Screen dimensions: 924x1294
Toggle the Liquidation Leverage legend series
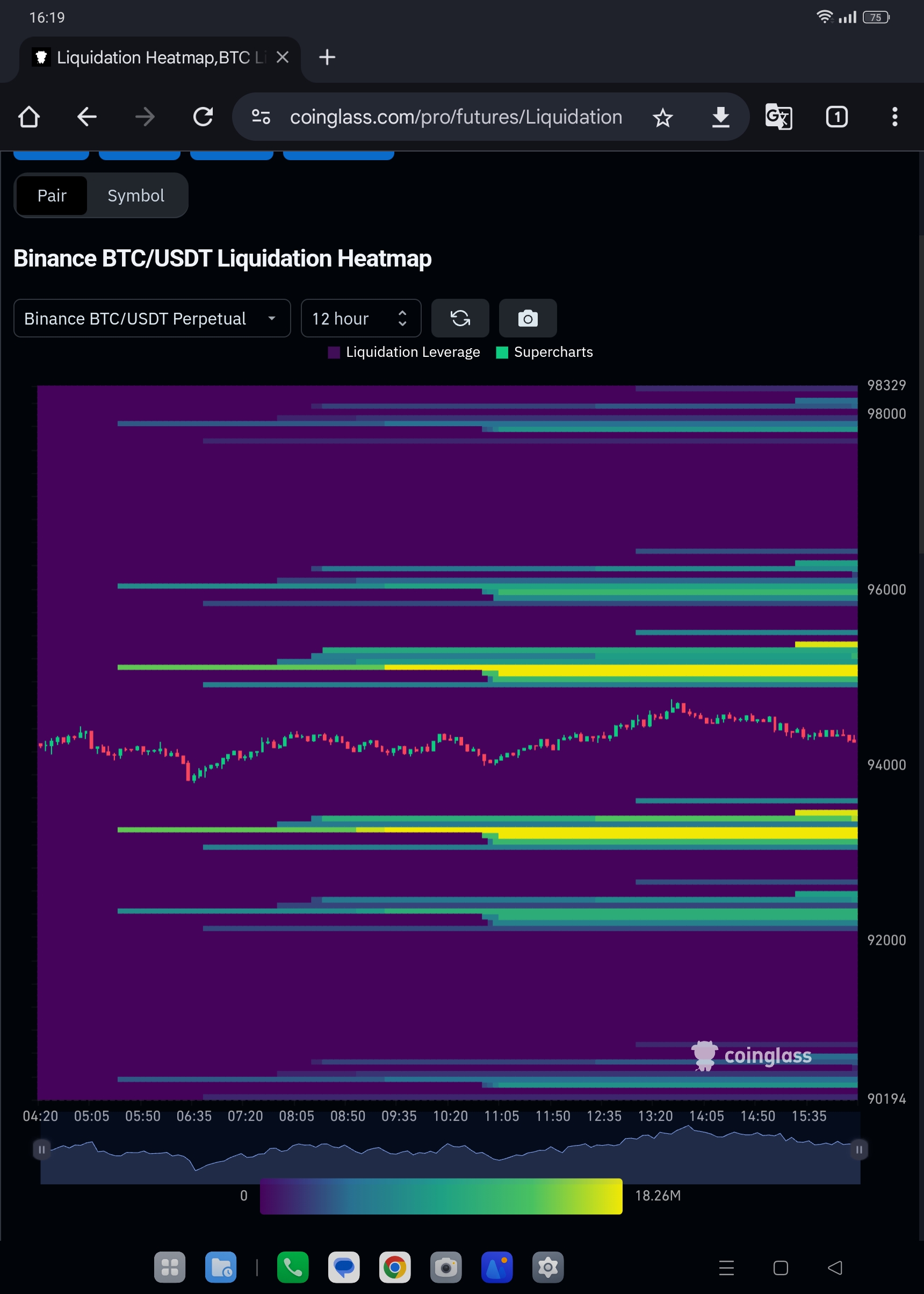coord(405,352)
